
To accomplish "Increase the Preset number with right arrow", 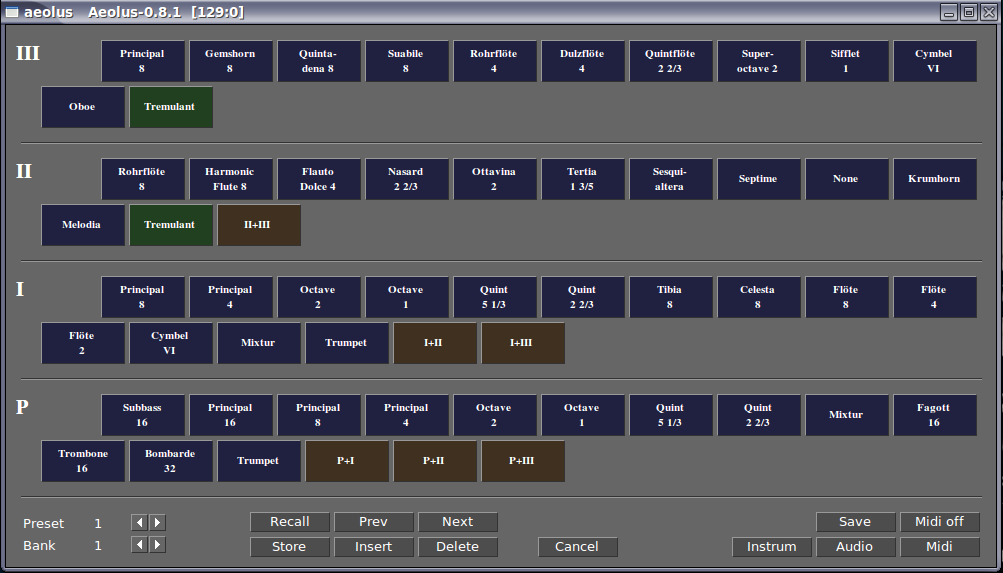I will click(x=157, y=522).
